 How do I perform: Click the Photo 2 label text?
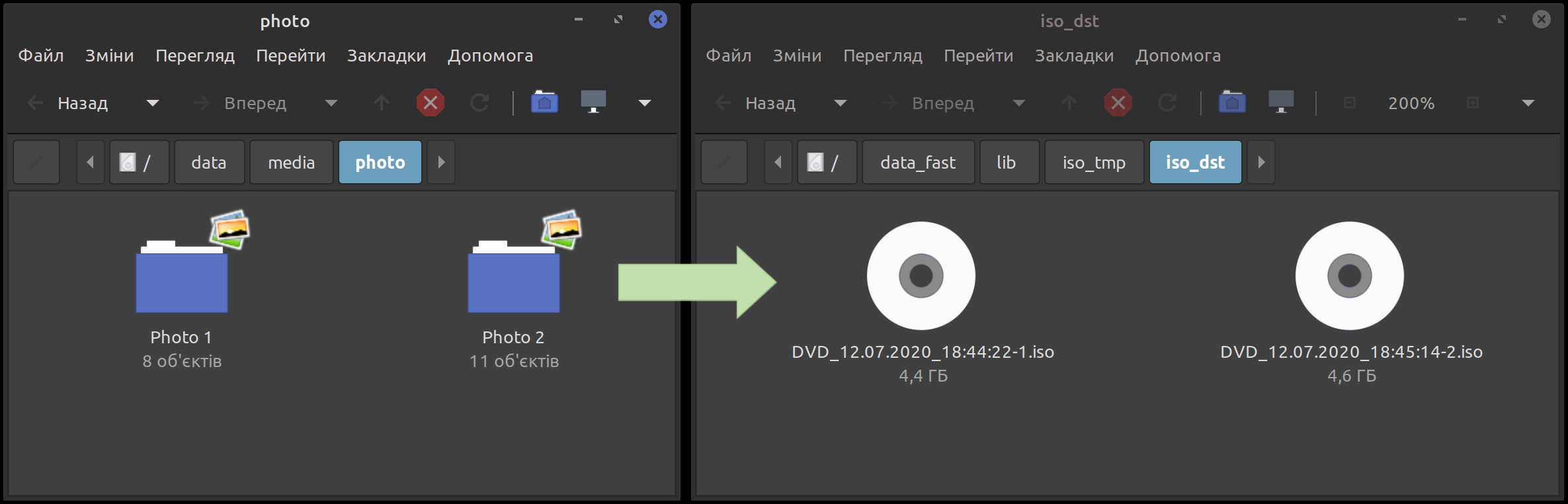(x=513, y=337)
